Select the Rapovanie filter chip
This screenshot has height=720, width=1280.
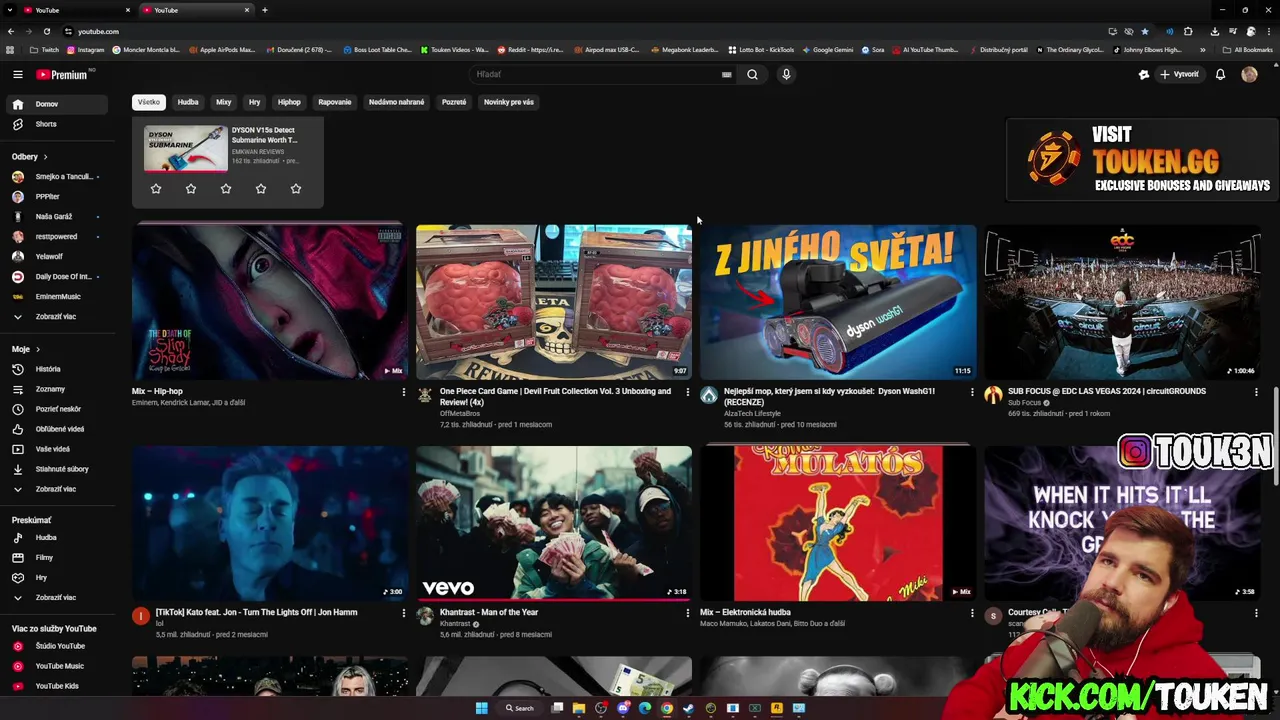(x=335, y=102)
